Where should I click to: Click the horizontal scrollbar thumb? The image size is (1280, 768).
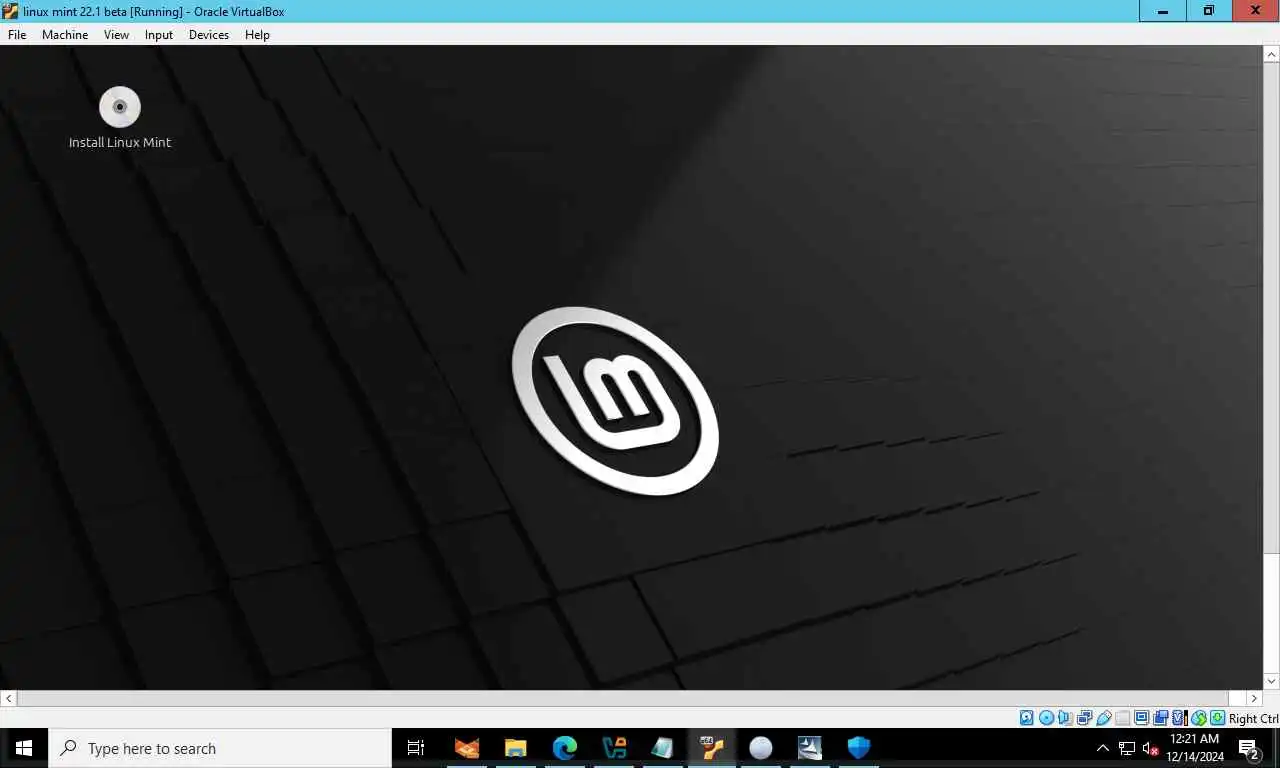623,698
